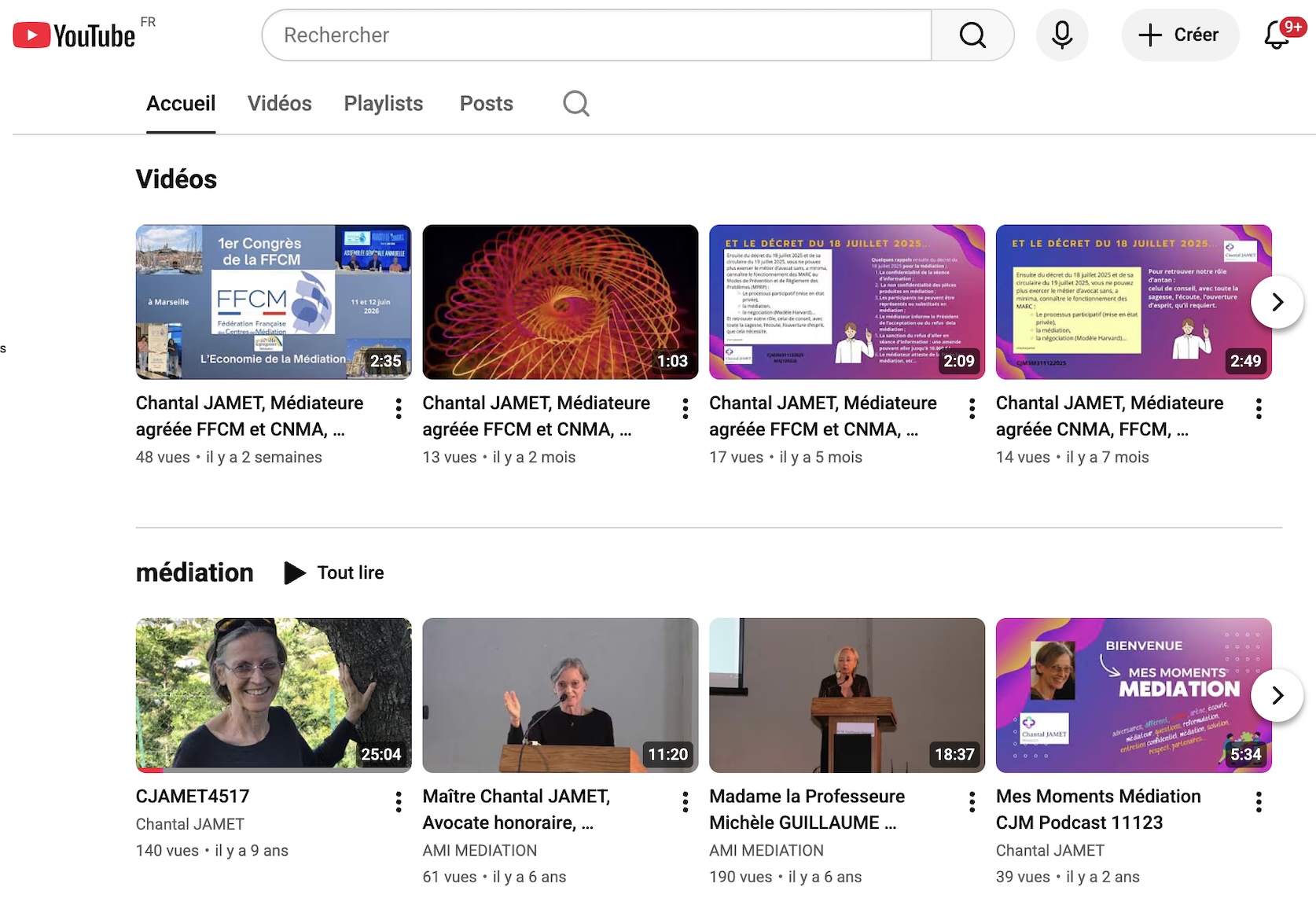Show next videos in Vidéos row
The height and width of the screenshot is (909, 1316).
pyautogui.click(x=1277, y=302)
